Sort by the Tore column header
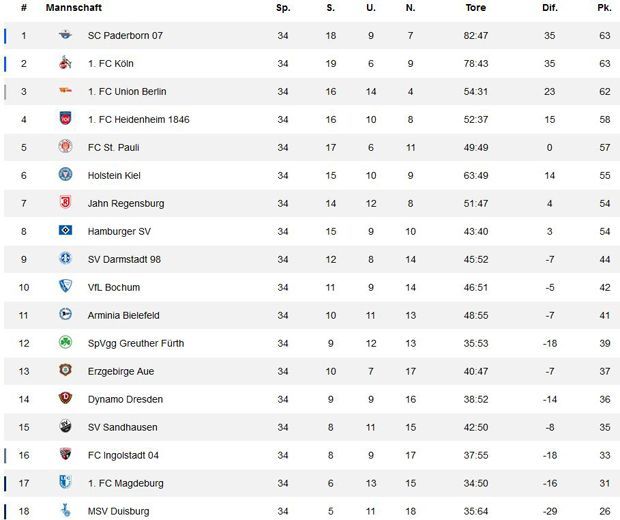This screenshot has width=620, height=520. (476, 8)
